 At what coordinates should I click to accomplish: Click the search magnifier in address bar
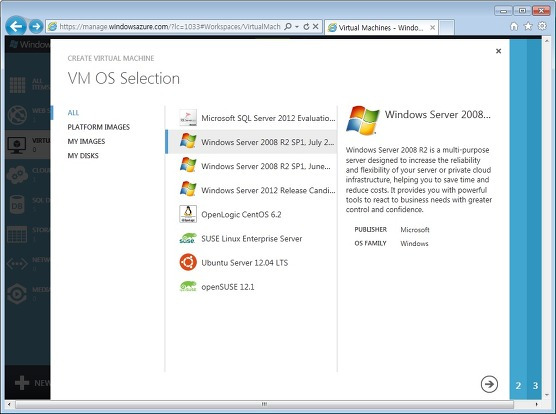tap(288, 27)
